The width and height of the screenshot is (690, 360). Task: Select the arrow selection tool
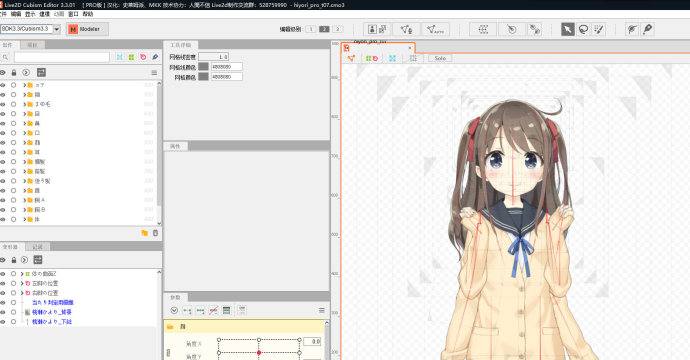568,29
